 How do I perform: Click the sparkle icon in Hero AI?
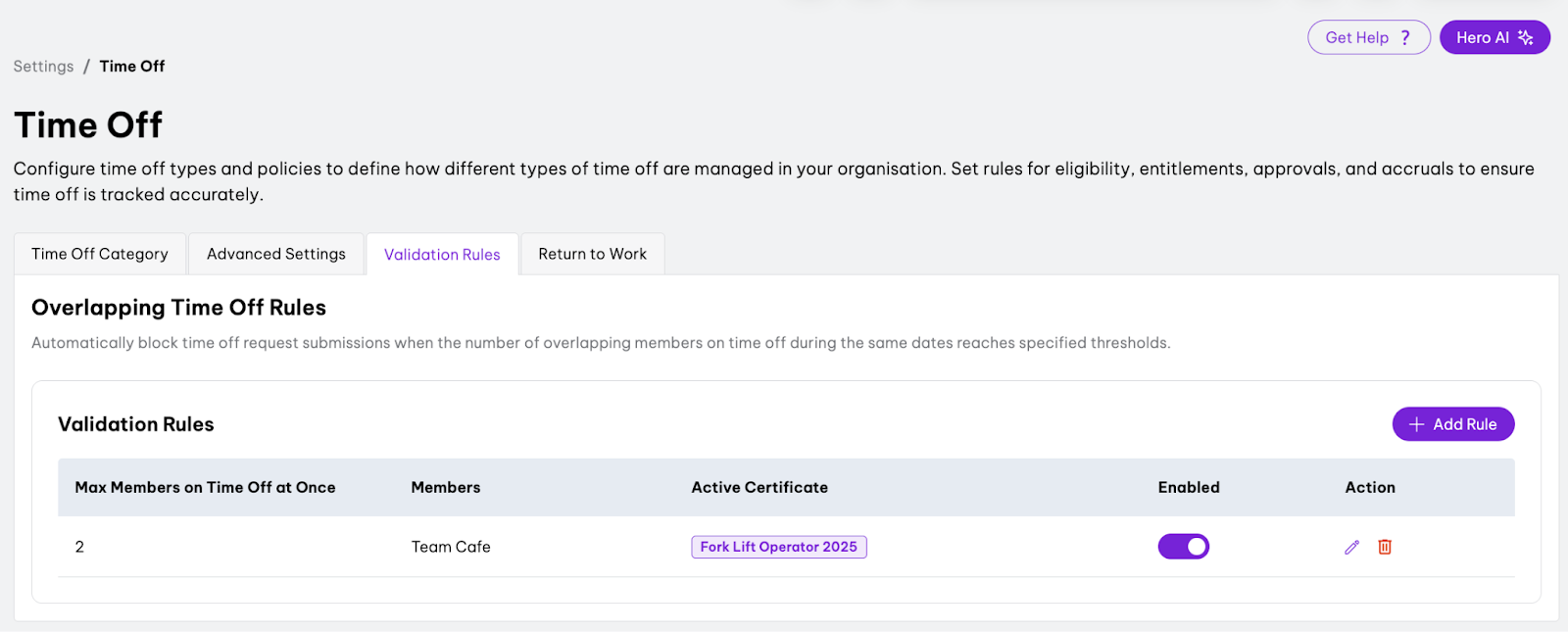pyautogui.click(x=1525, y=37)
